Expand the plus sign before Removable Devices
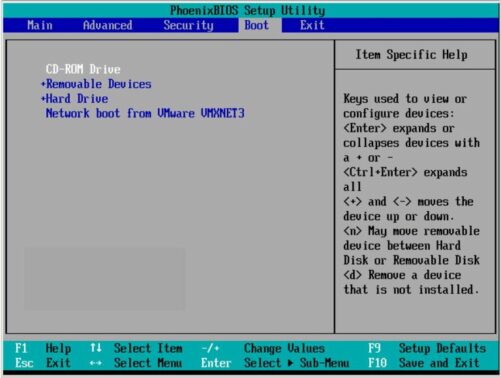Image resolution: width=501 pixels, height=378 pixels. (43, 84)
